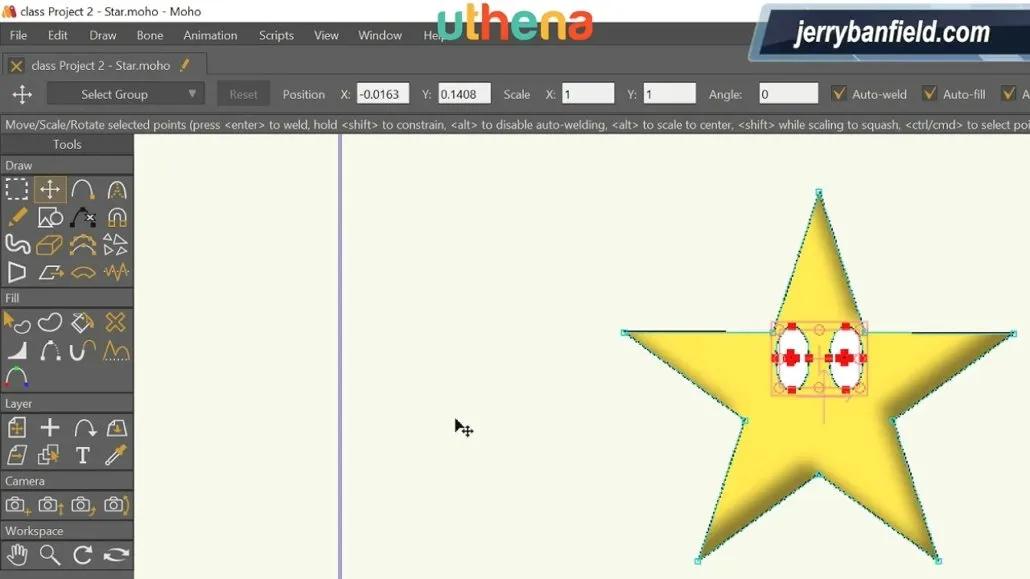Select the Blob Brush squiggle tool
The height and width of the screenshot is (579, 1030).
click(x=17, y=244)
